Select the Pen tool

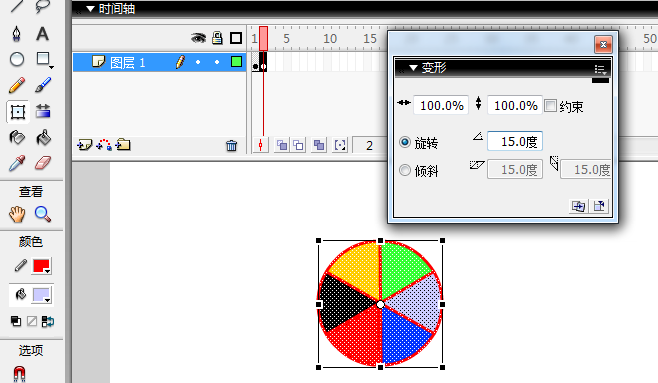16,34
